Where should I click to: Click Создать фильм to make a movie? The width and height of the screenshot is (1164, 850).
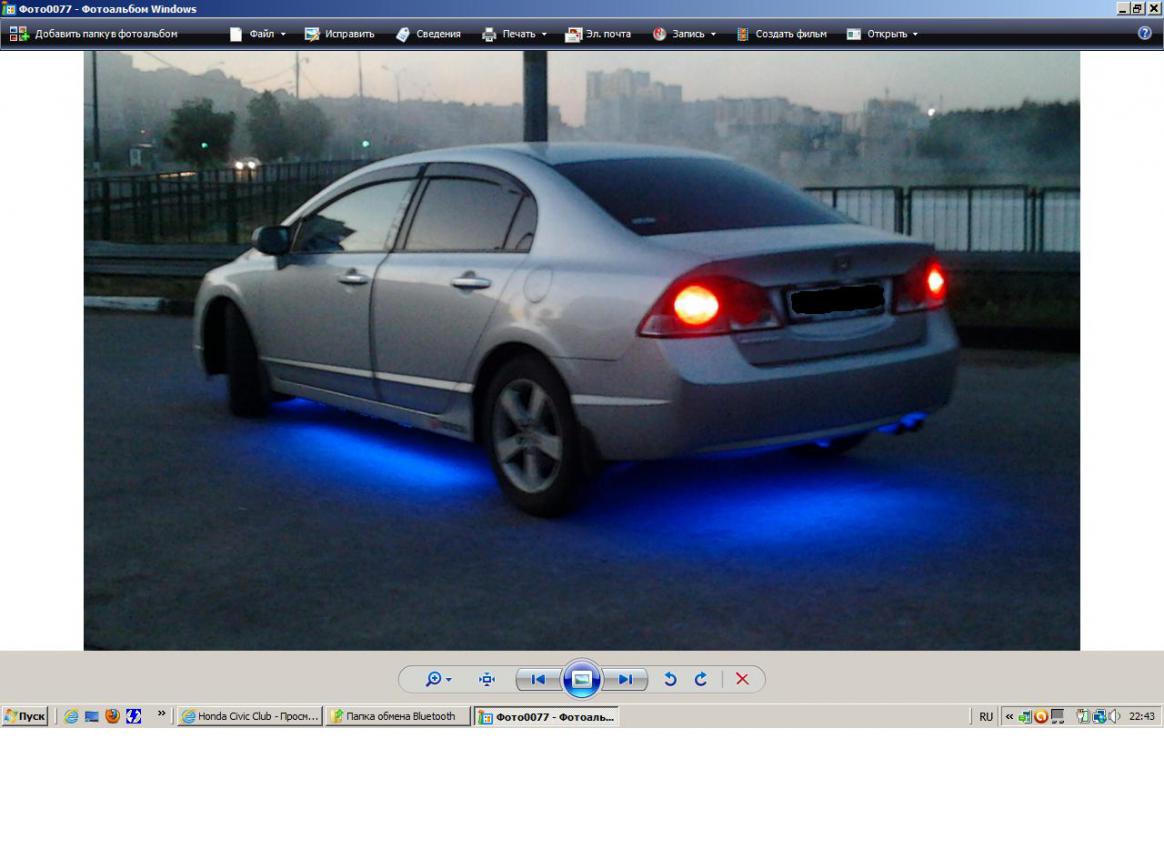pyautogui.click(x=782, y=34)
